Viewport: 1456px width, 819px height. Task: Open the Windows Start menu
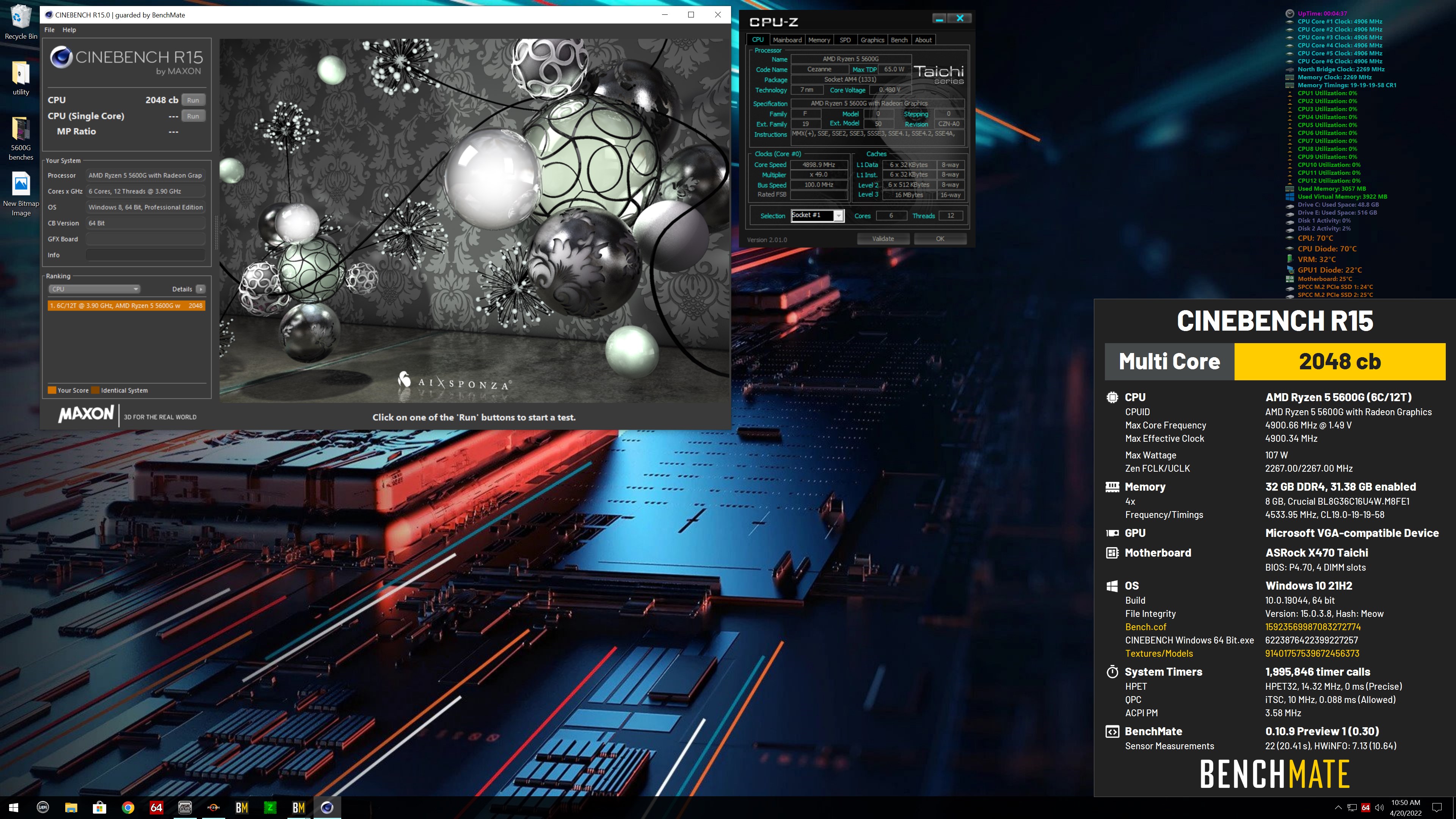click(14, 807)
